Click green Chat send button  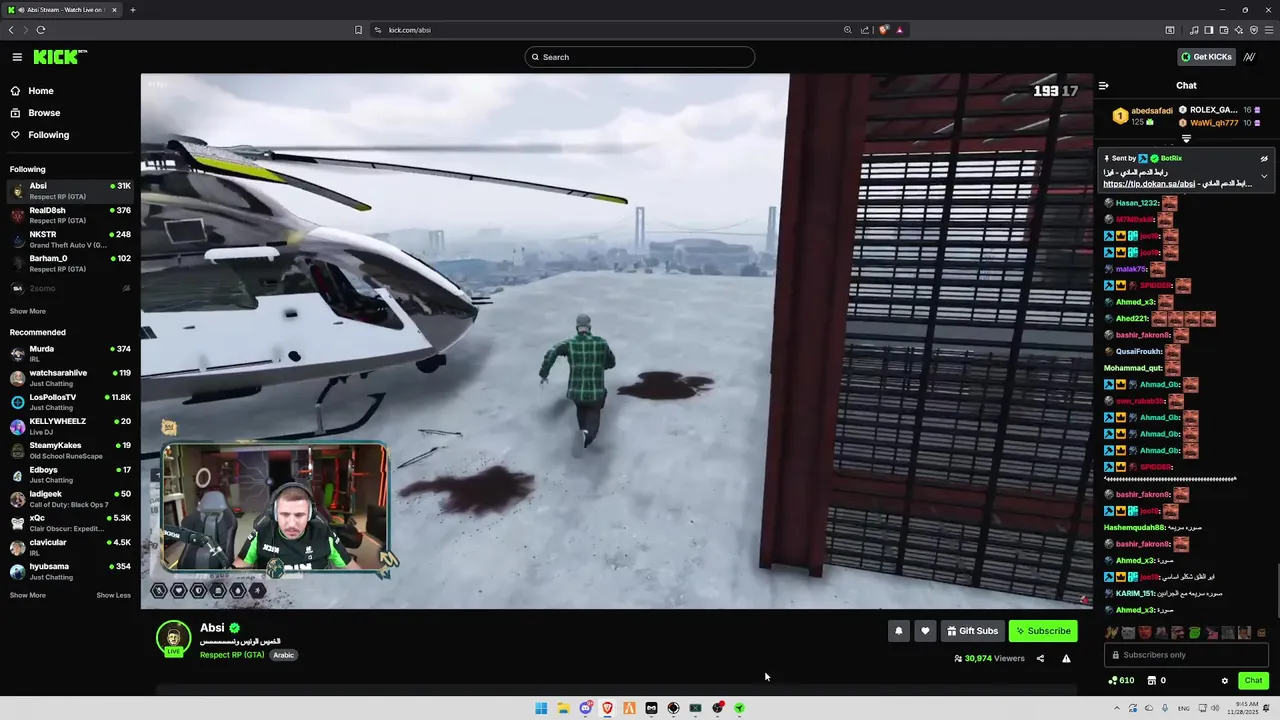[x=1253, y=680]
